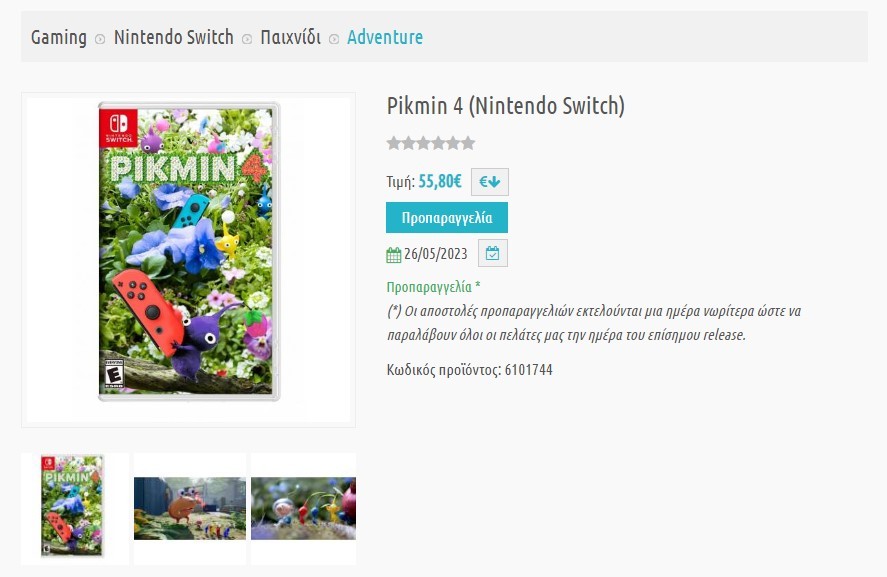Select the third thumbnail with blue Pikmin
The image size is (887, 577).
coord(304,508)
